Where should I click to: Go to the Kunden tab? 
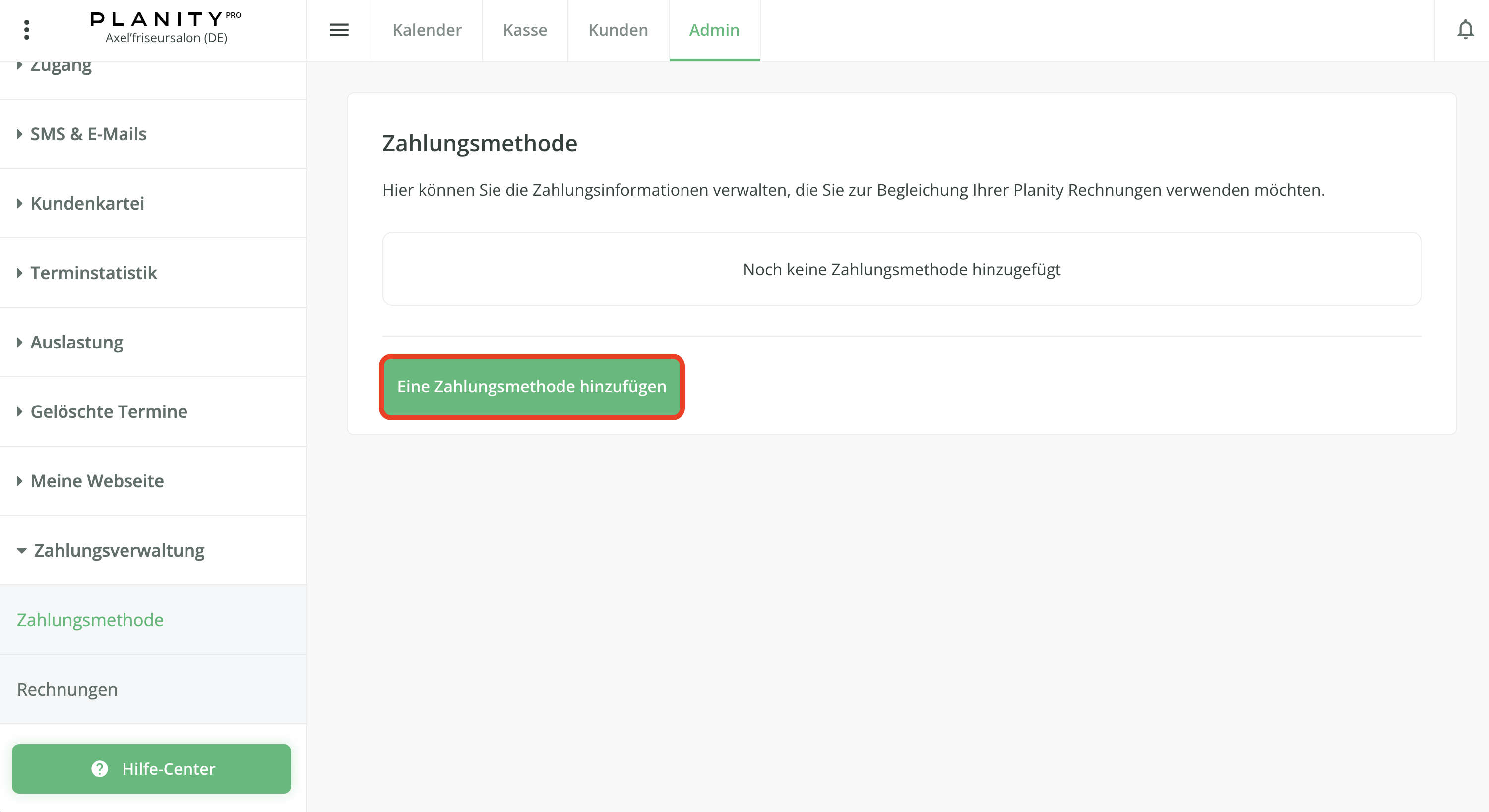point(618,29)
